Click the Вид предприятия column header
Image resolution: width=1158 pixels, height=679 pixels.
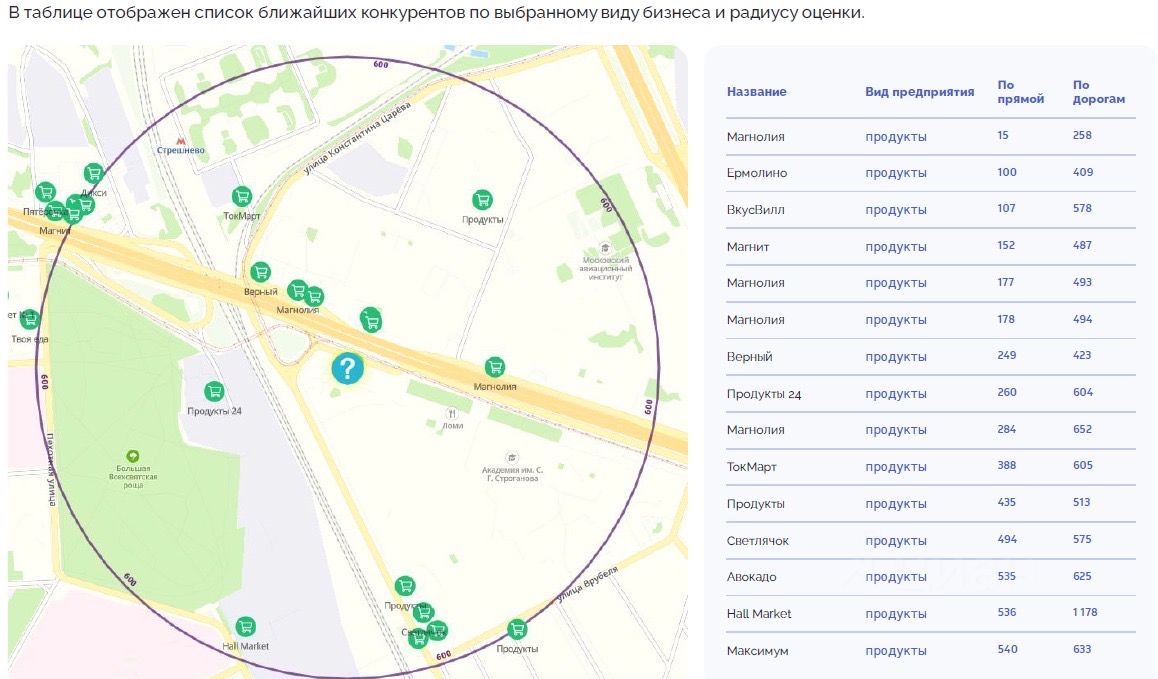click(x=919, y=92)
